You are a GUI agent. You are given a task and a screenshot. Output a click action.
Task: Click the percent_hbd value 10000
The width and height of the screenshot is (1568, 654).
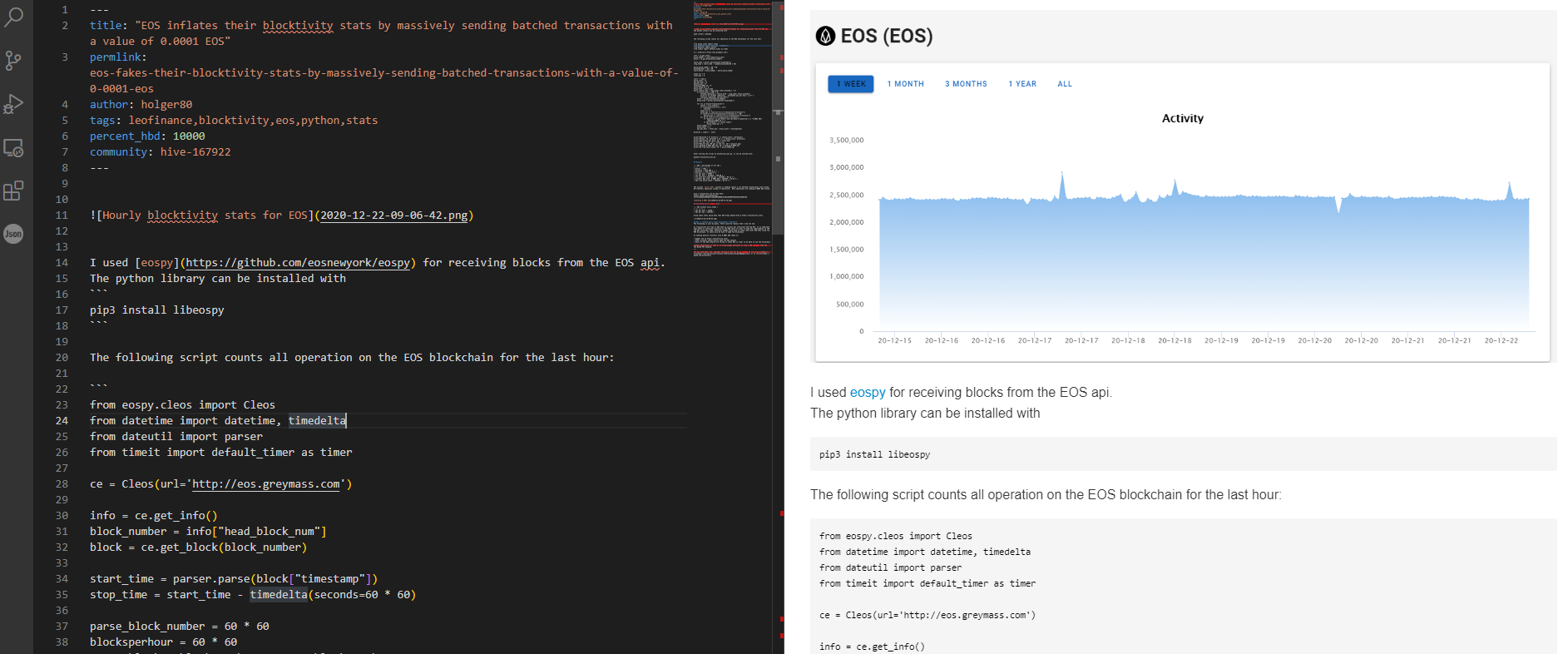pos(189,136)
